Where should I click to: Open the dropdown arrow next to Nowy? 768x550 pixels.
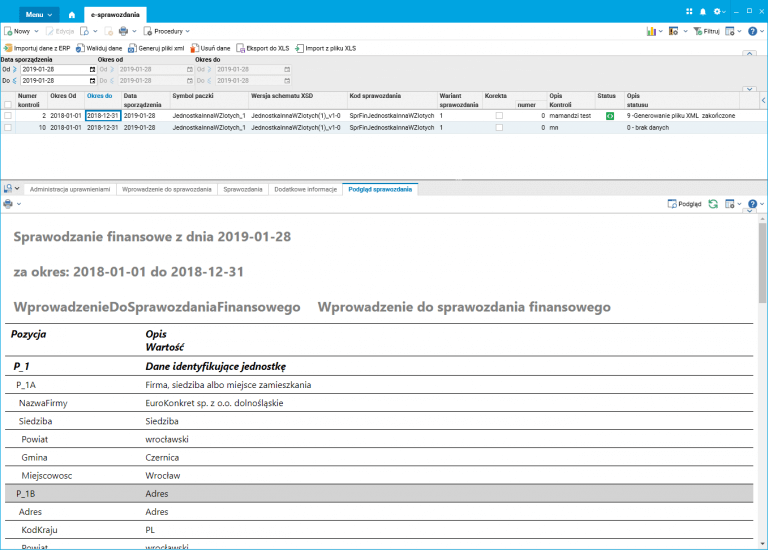(36, 31)
